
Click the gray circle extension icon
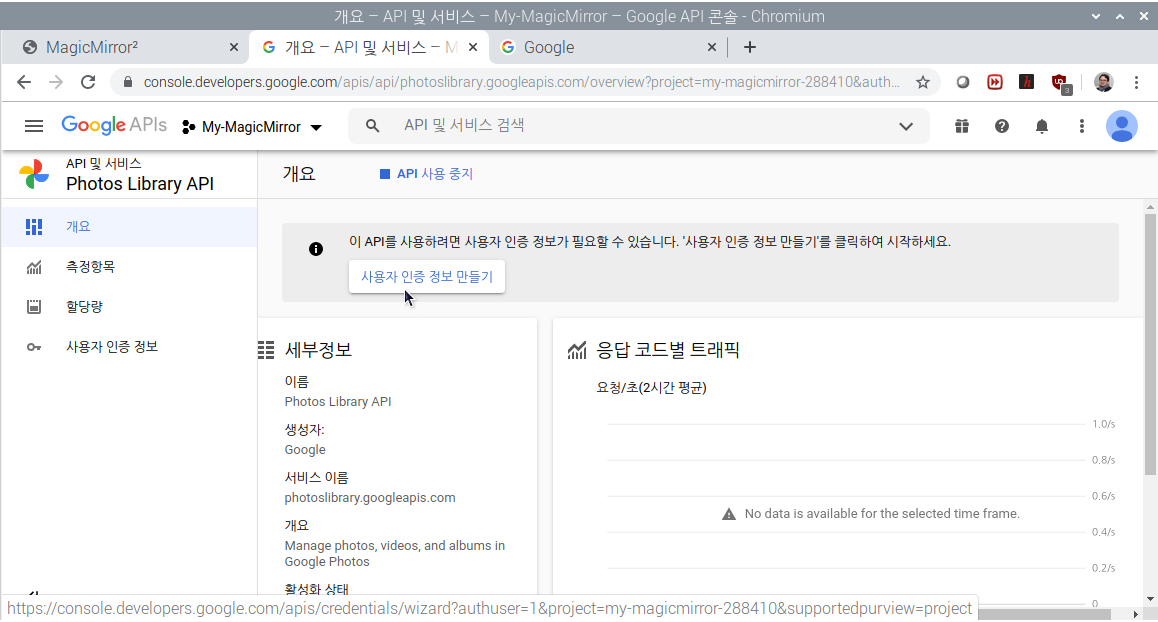[x=962, y=82]
